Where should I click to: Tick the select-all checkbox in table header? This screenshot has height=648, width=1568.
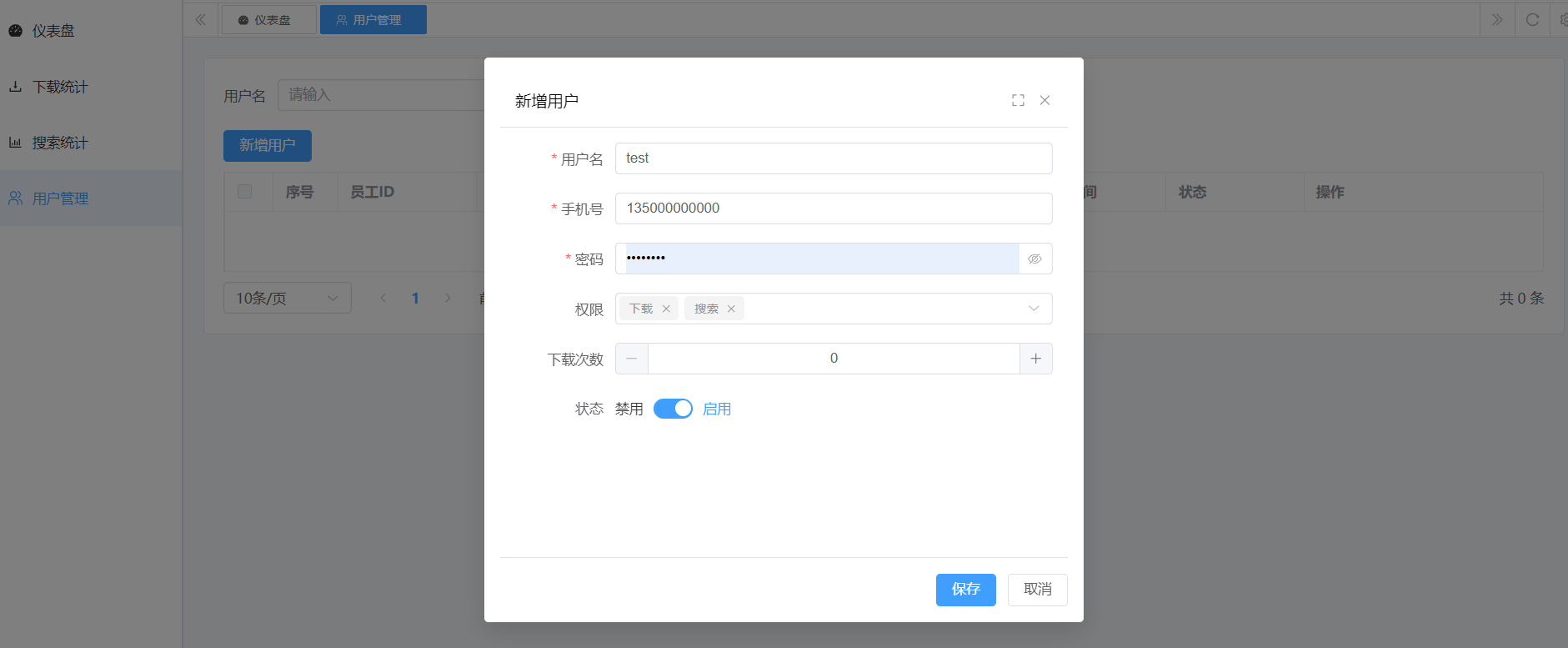coord(244,192)
